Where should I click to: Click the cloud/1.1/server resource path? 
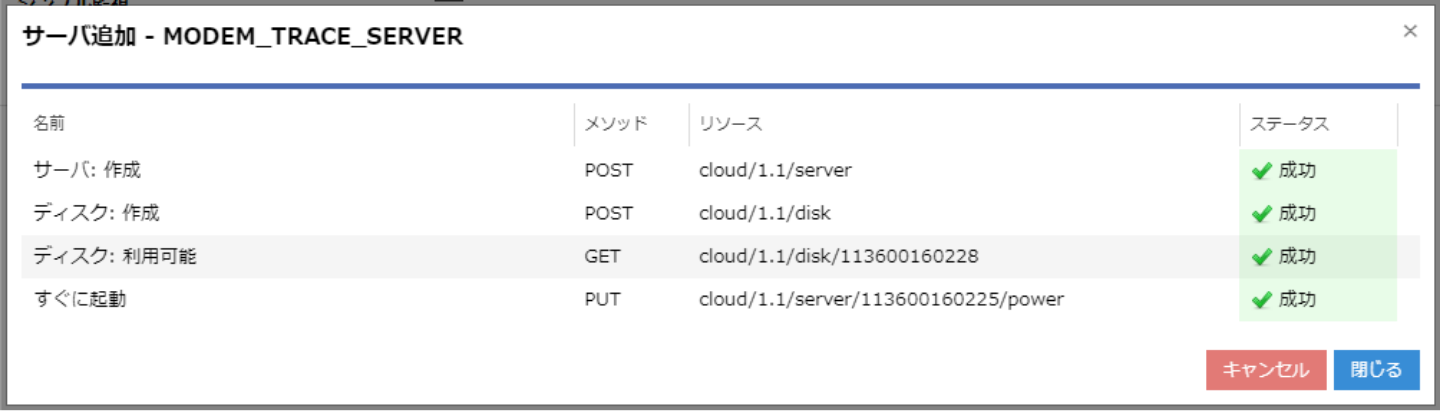tap(775, 171)
